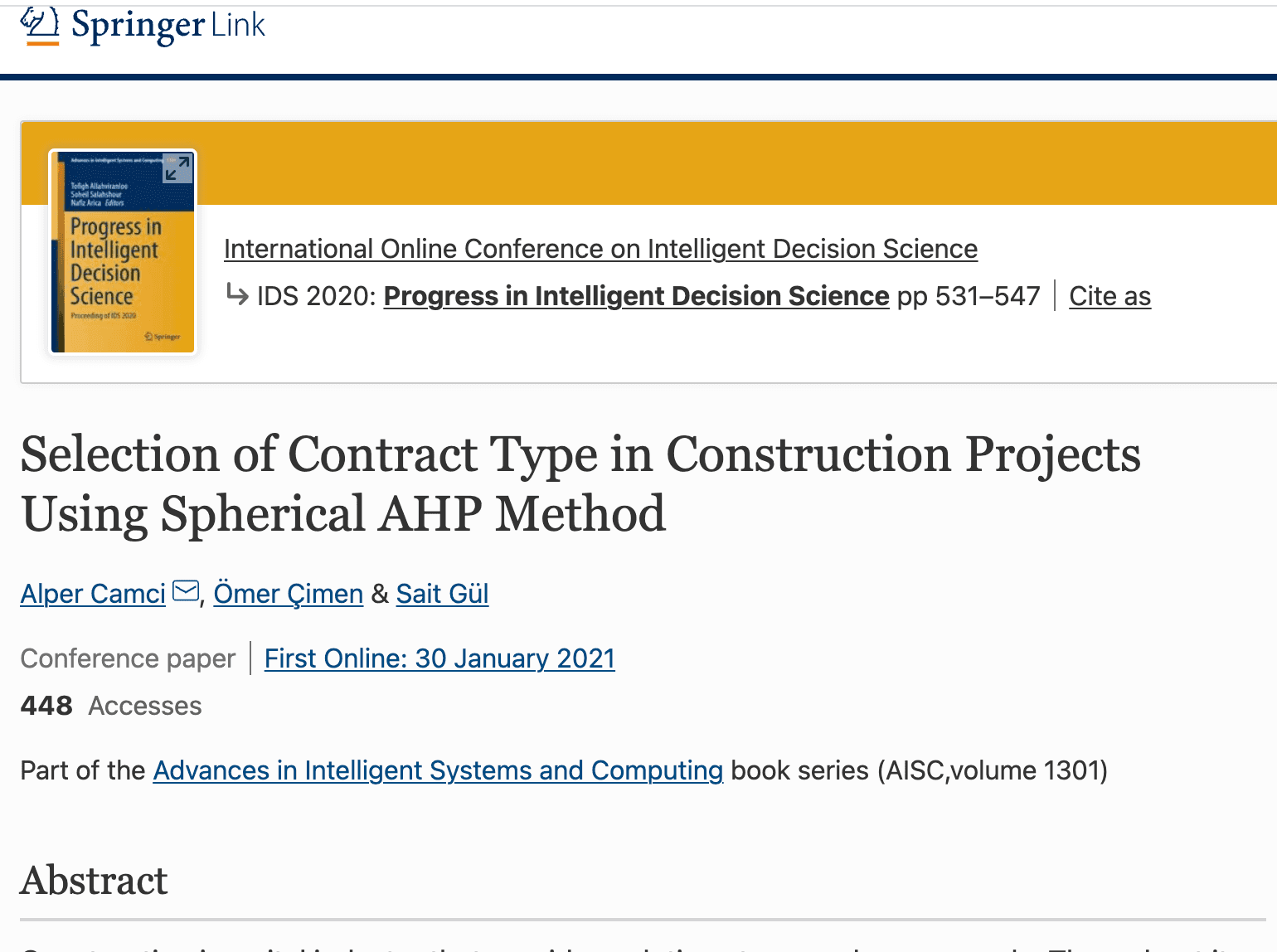Open the Advances in Intelligent Systems and Computing series
The height and width of the screenshot is (952, 1277).
click(438, 770)
